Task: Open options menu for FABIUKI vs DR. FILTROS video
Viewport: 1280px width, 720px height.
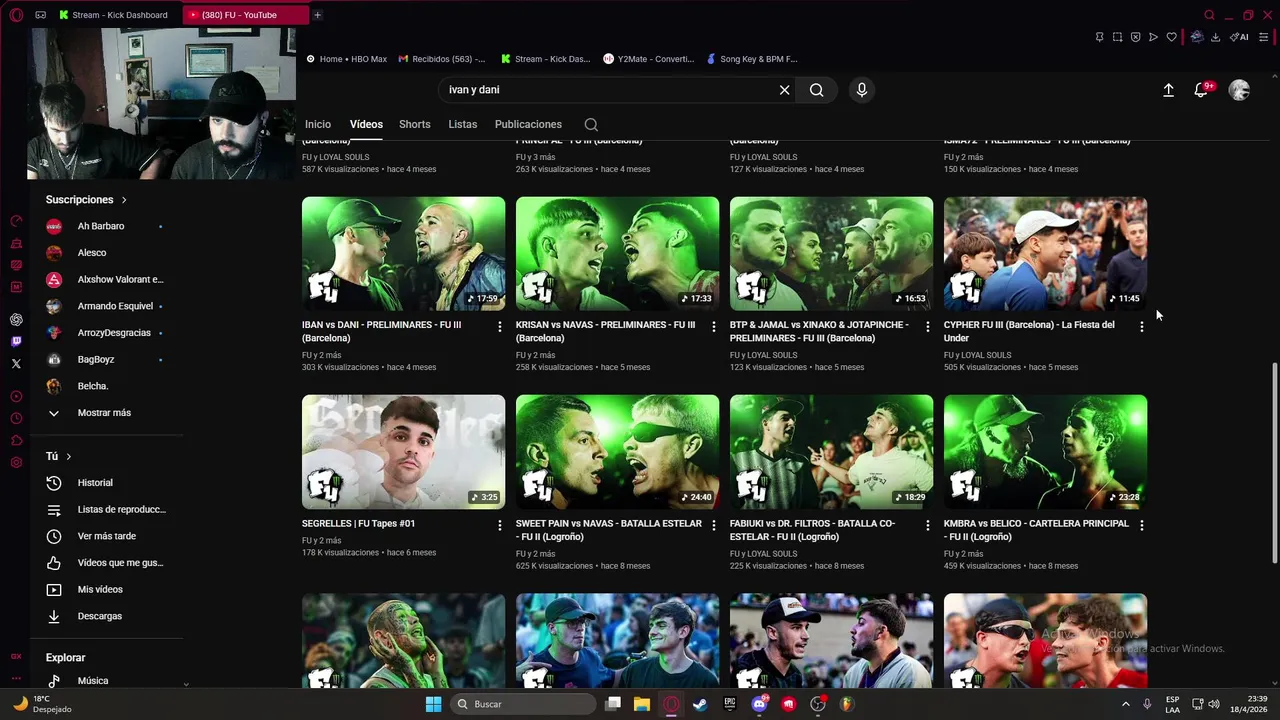Action: coord(928,525)
